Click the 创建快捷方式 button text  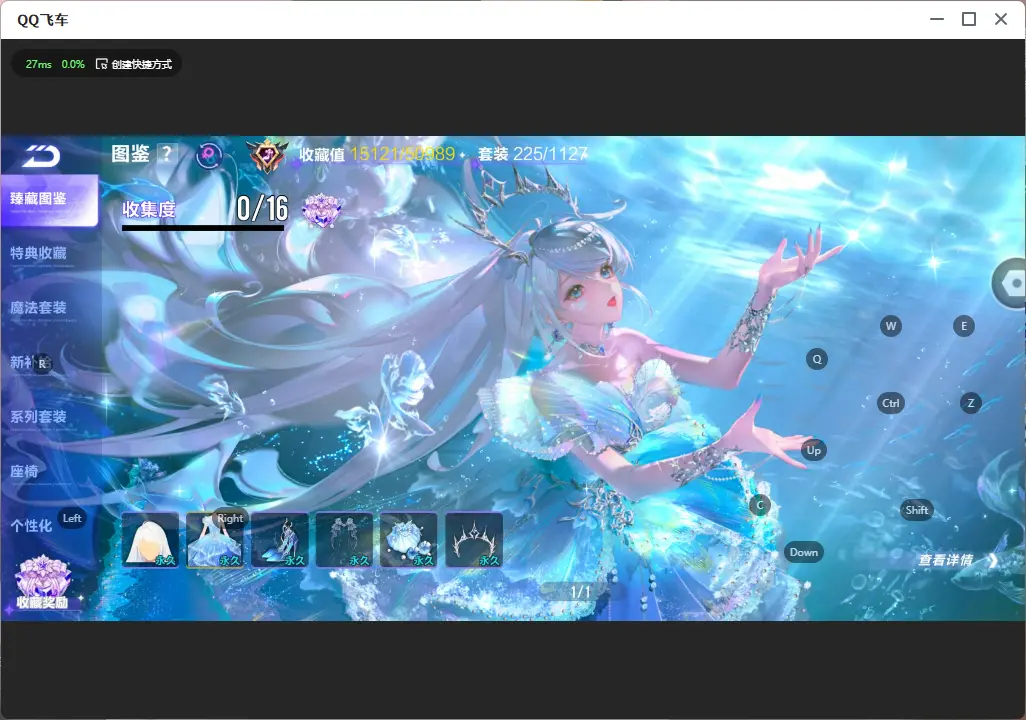(x=142, y=64)
